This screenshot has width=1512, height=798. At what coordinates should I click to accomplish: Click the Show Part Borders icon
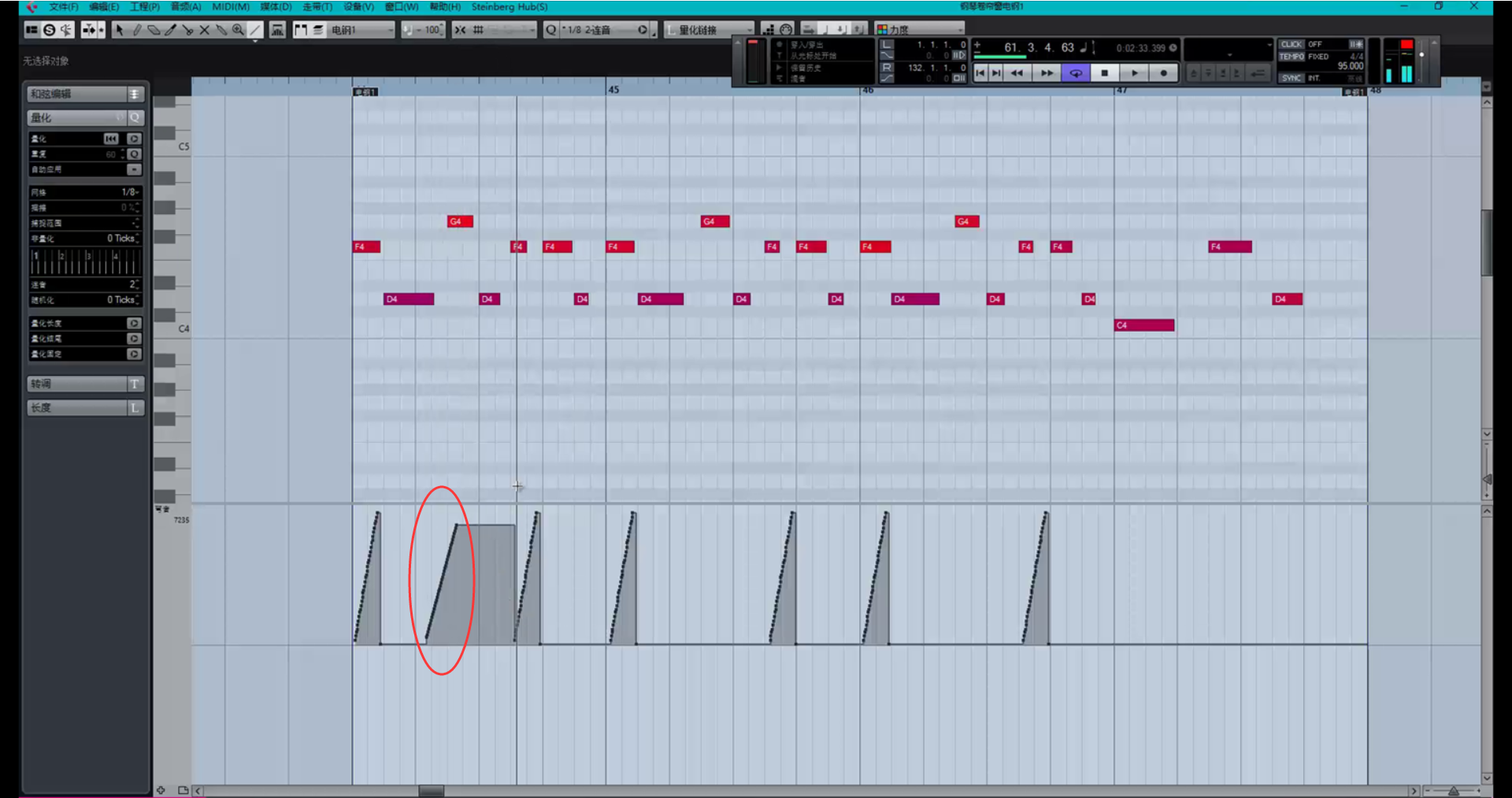click(x=300, y=30)
